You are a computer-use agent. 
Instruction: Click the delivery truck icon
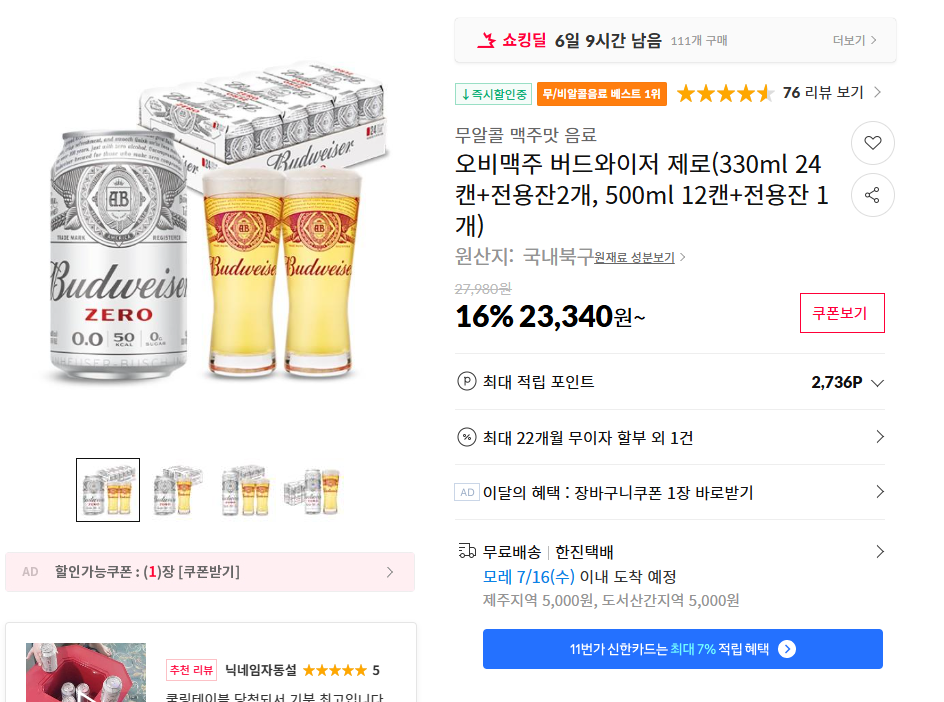pos(466,551)
